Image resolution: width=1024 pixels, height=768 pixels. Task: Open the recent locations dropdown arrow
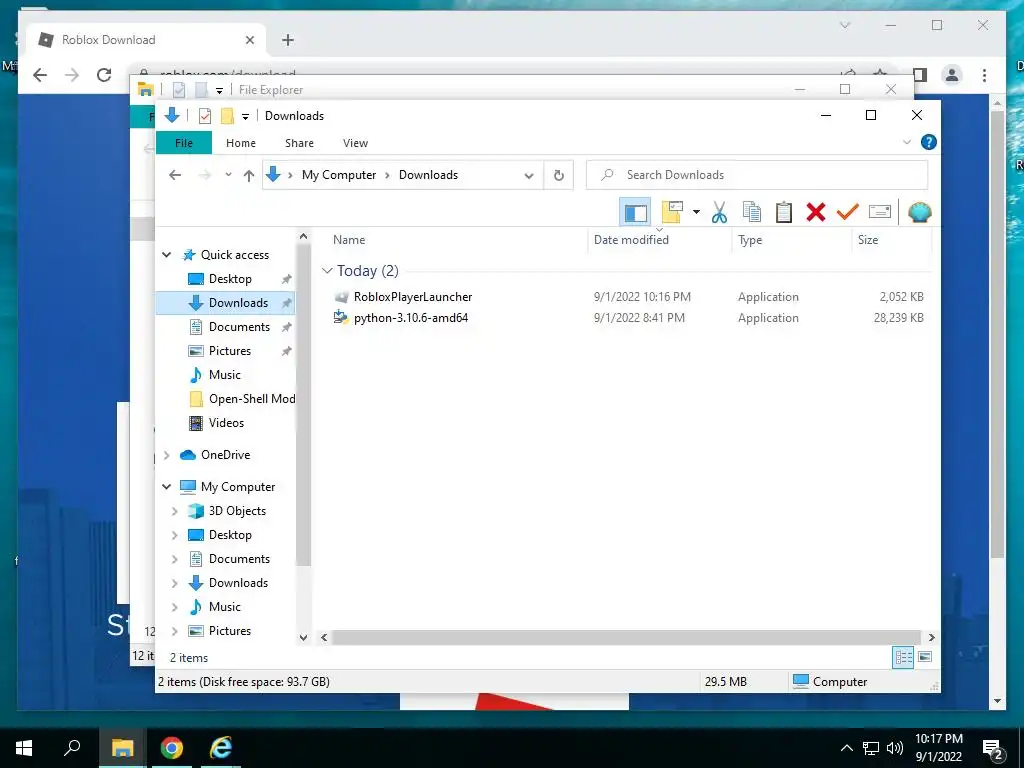pyautogui.click(x=228, y=175)
